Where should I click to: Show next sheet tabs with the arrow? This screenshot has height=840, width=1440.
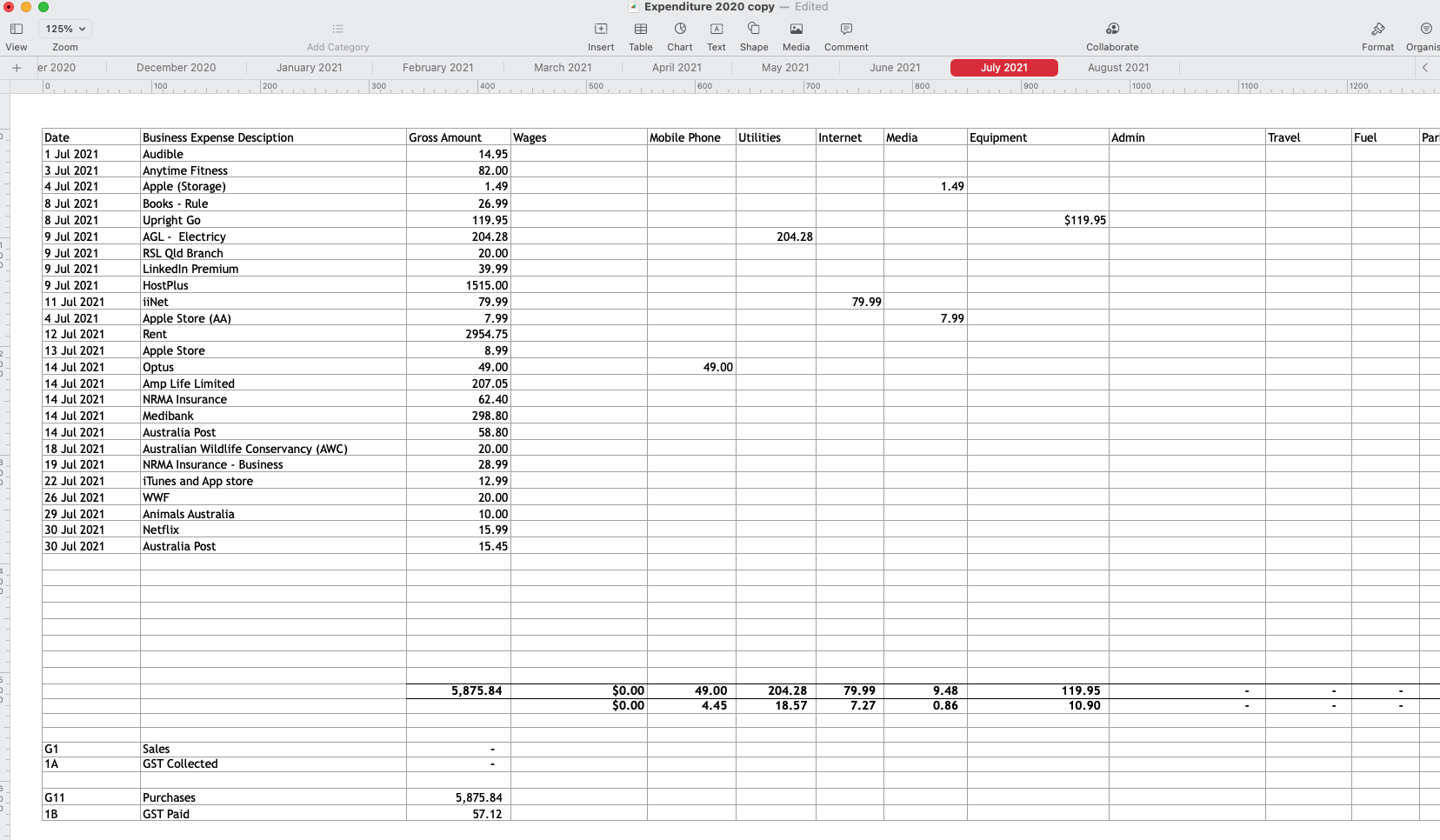pos(1425,68)
